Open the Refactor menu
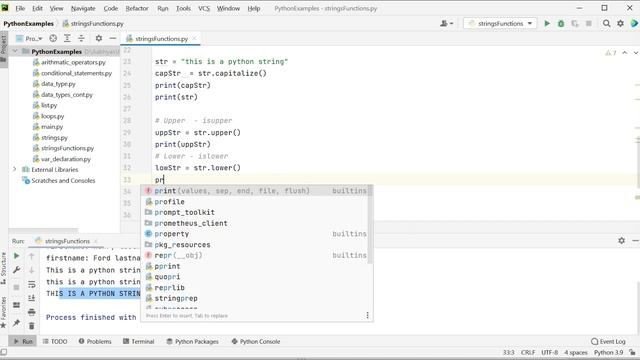This screenshot has width=640, height=360. pos(137,8)
